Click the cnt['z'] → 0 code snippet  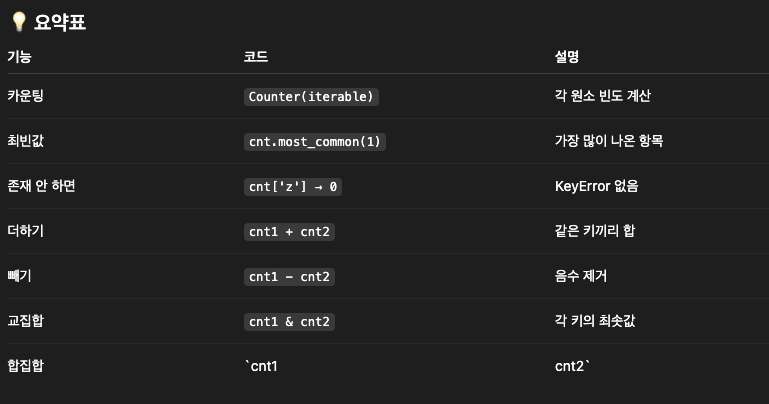[293, 187]
